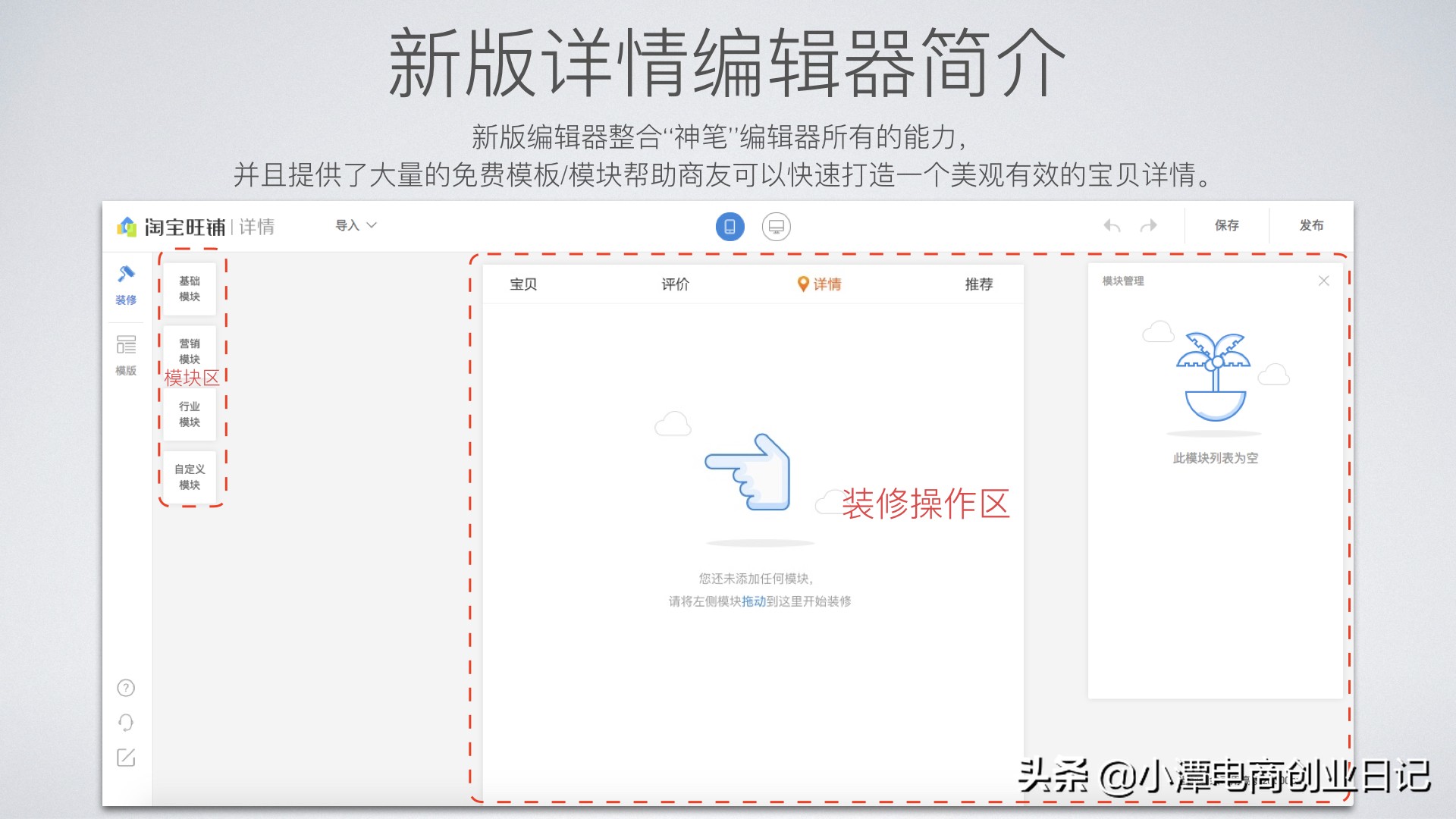Switch to the 宝贝 tab
Viewport: 1456px width, 819px height.
tap(522, 284)
